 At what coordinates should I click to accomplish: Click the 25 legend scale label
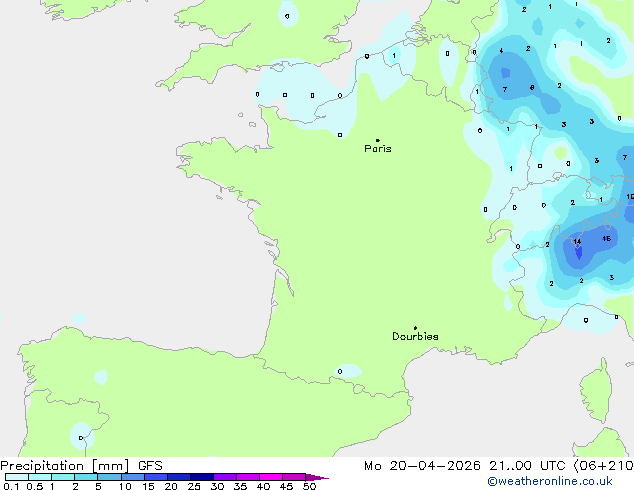[194, 486]
